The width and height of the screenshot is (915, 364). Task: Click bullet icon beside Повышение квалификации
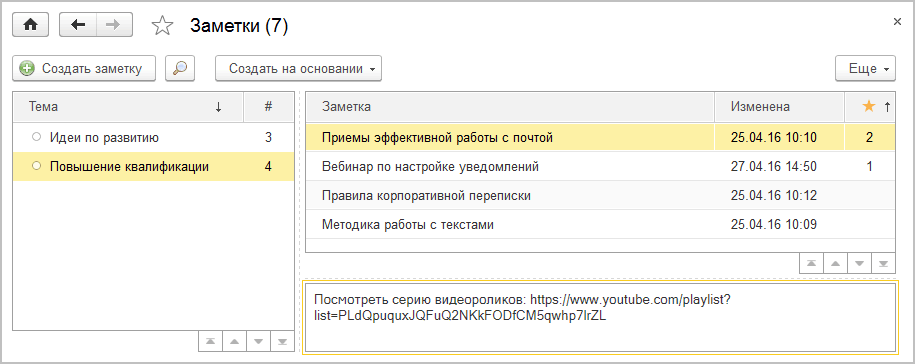pyautogui.click(x=37, y=167)
